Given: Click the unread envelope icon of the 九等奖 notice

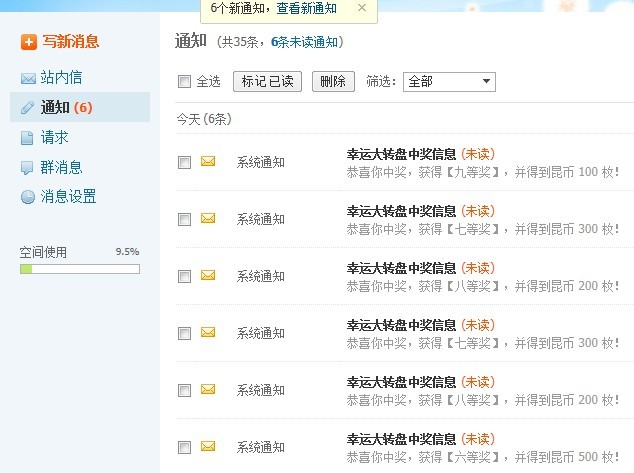Looking at the screenshot, I should (x=208, y=161).
